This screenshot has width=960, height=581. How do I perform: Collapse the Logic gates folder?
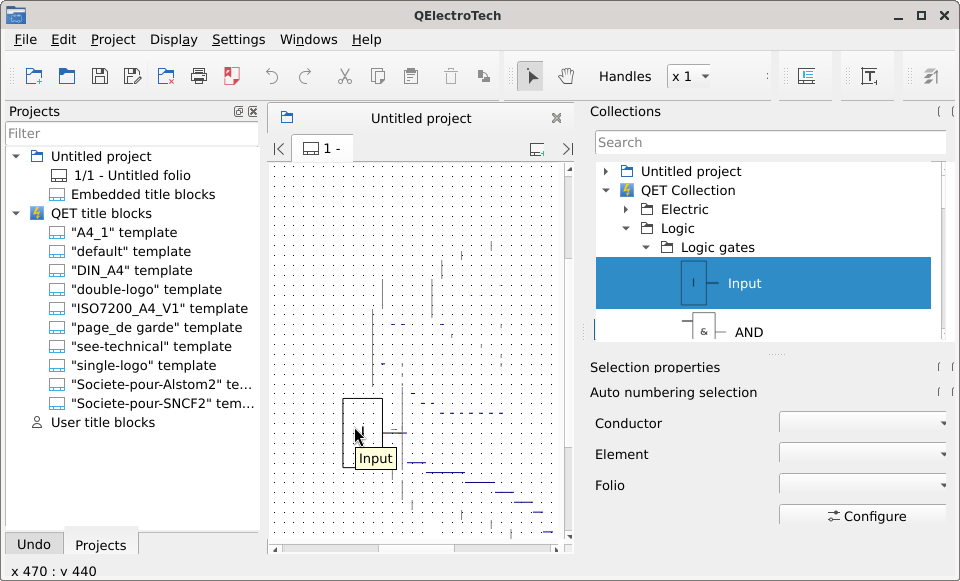646,247
